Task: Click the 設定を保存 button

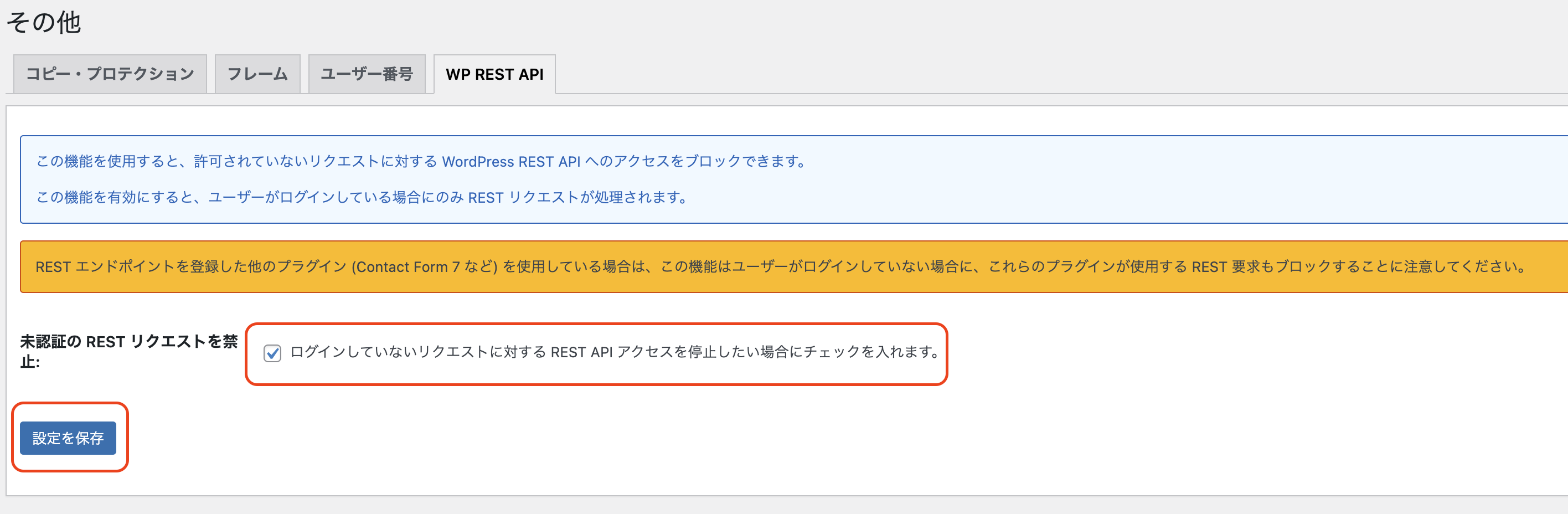Action: [68, 437]
